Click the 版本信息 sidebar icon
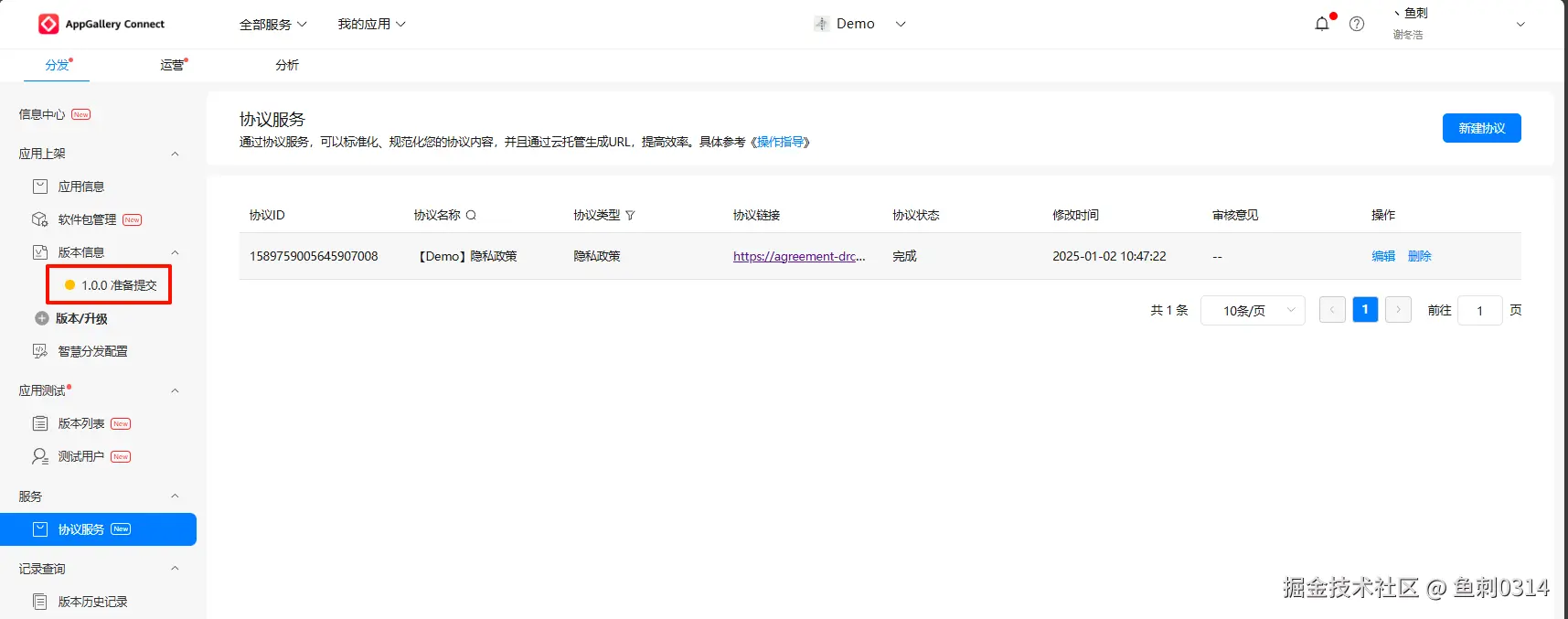The height and width of the screenshot is (619, 1568). coord(40,252)
